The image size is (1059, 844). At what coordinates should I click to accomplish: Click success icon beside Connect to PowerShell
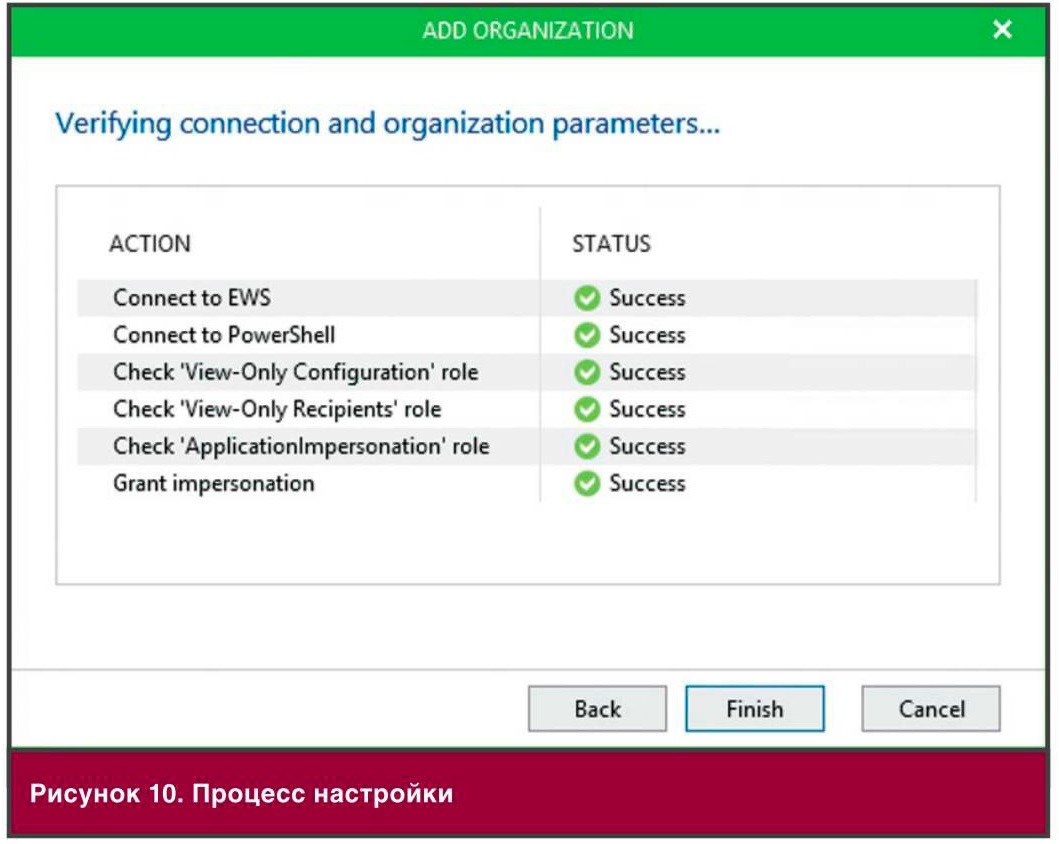pos(587,335)
